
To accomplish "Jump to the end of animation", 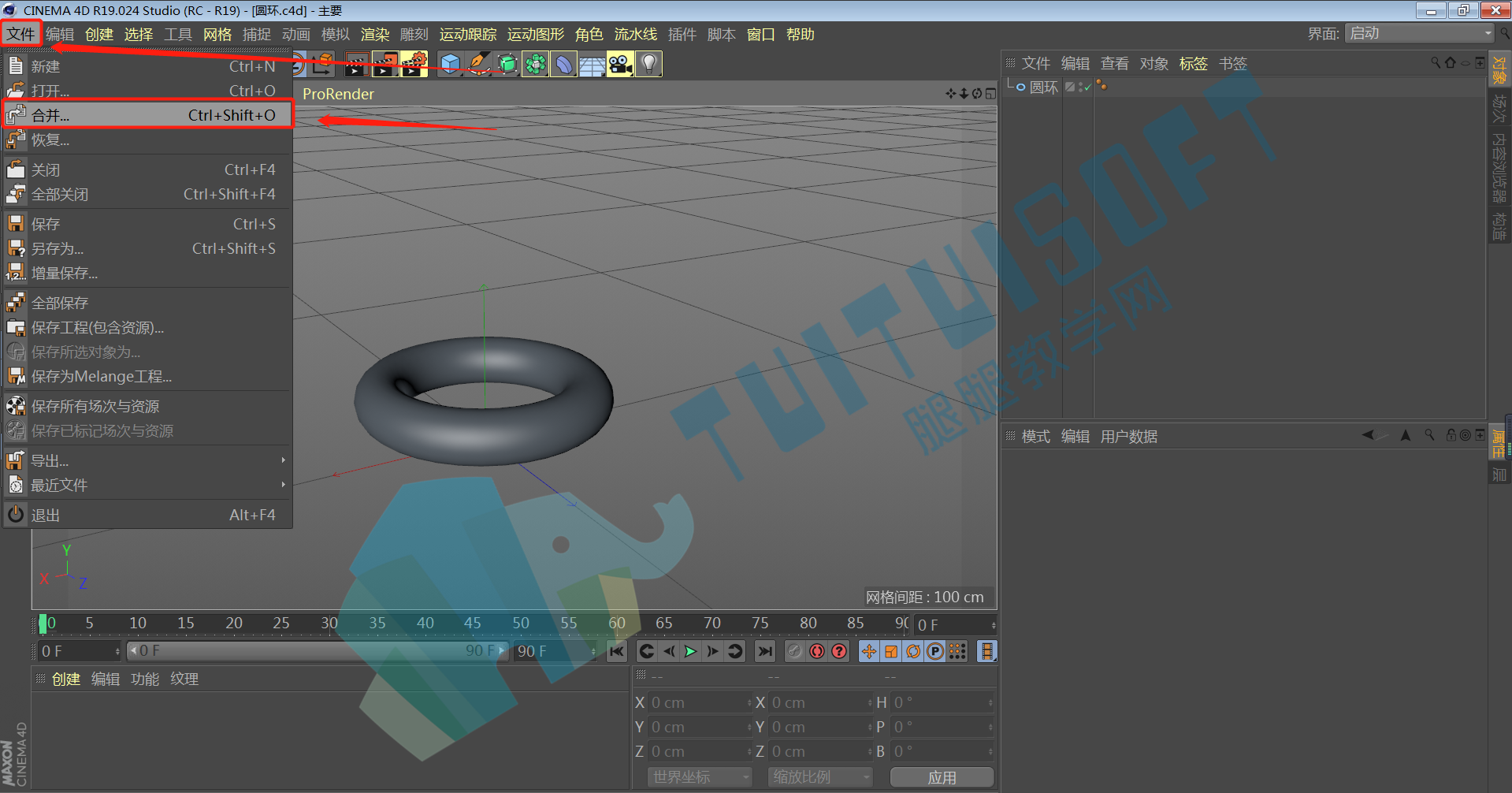I will 764,651.
